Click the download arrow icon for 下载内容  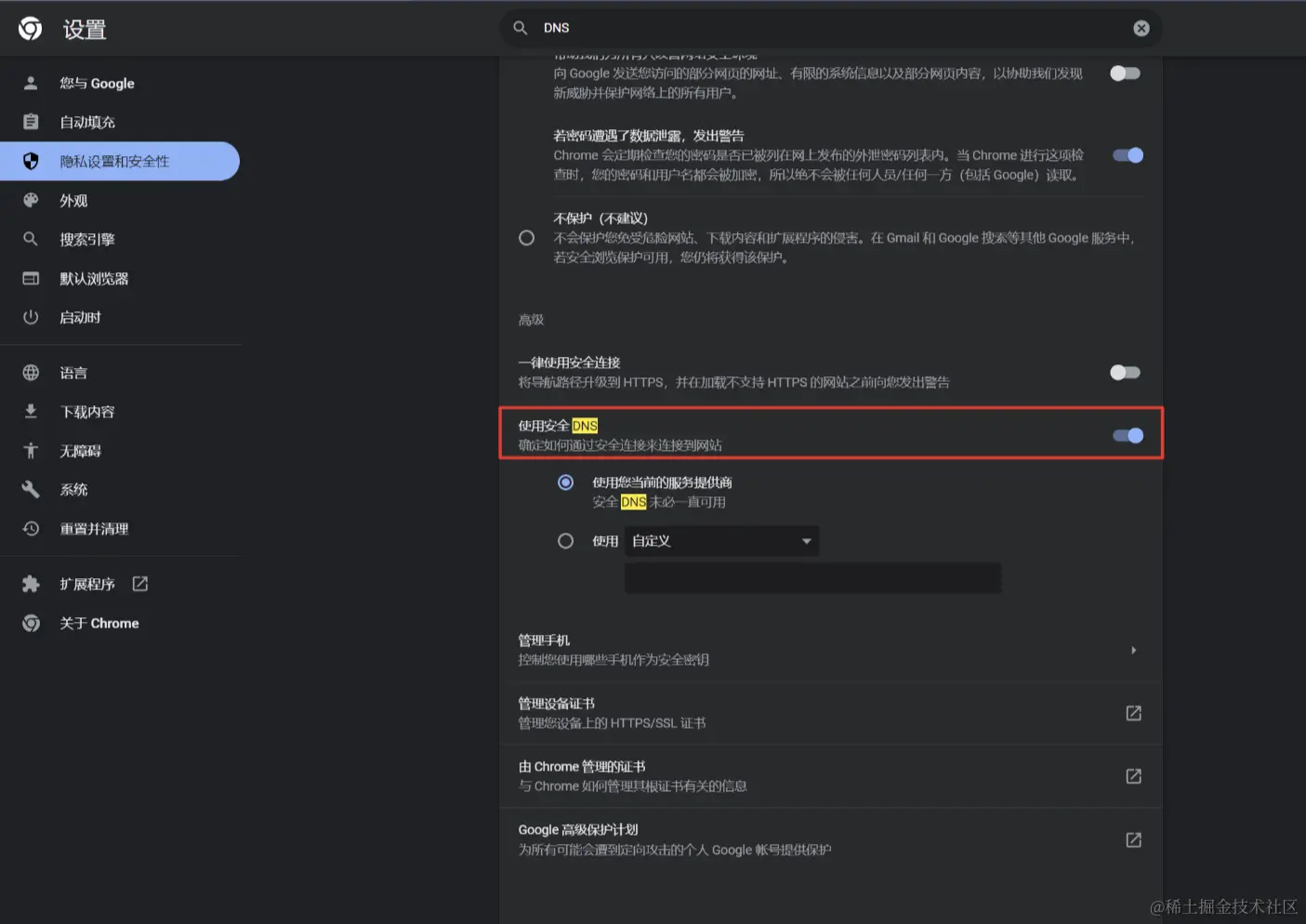(31, 411)
